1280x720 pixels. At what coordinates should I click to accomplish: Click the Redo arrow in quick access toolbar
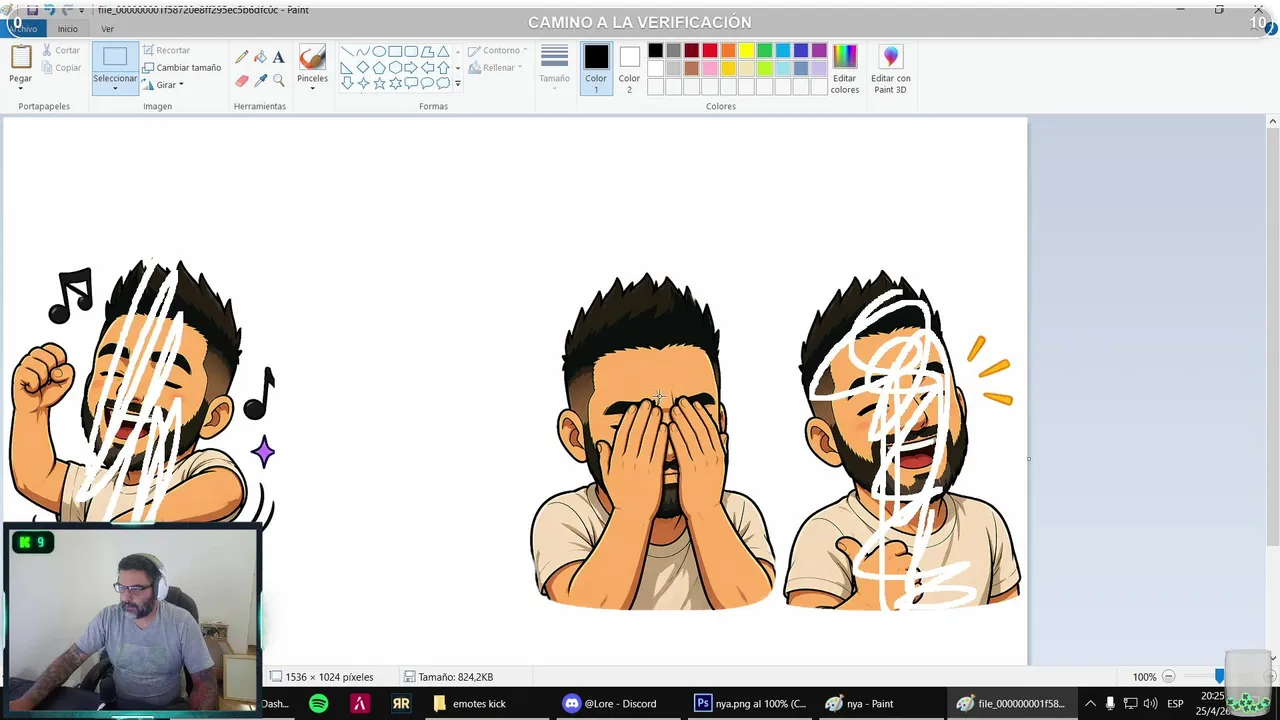tap(67, 9)
